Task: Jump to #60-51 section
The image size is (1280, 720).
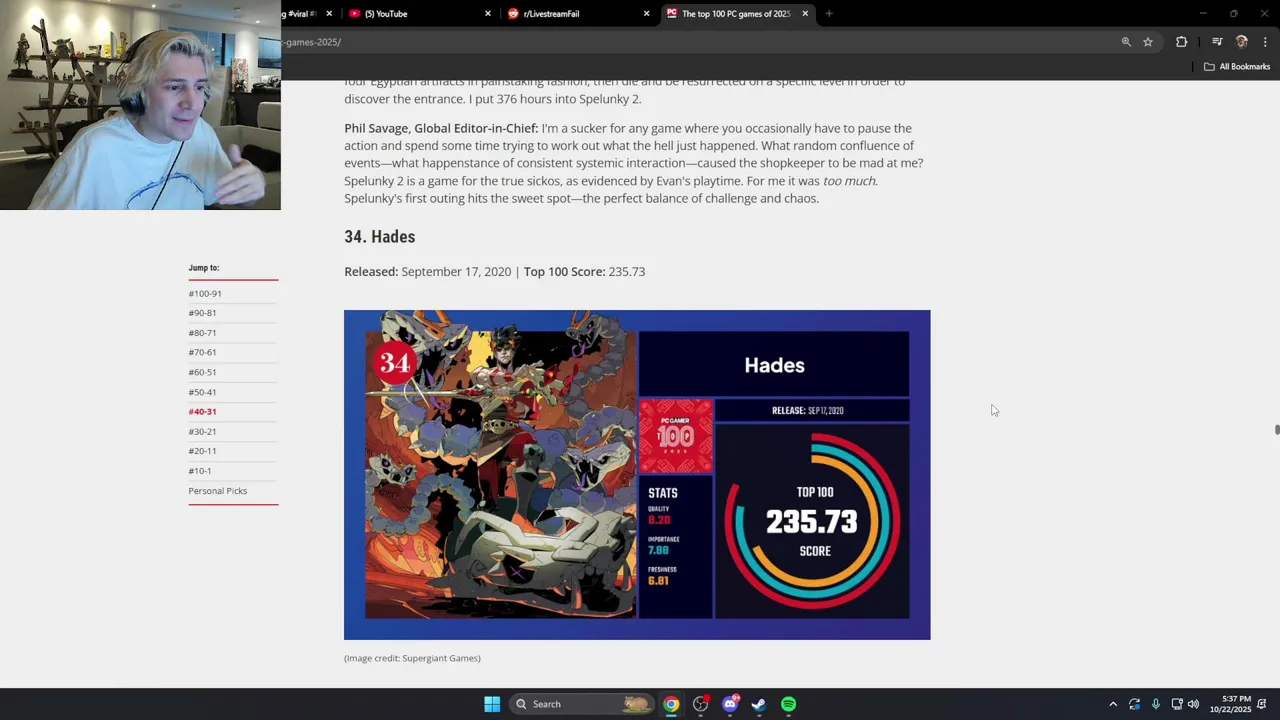Action: click(x=202, y=372)
